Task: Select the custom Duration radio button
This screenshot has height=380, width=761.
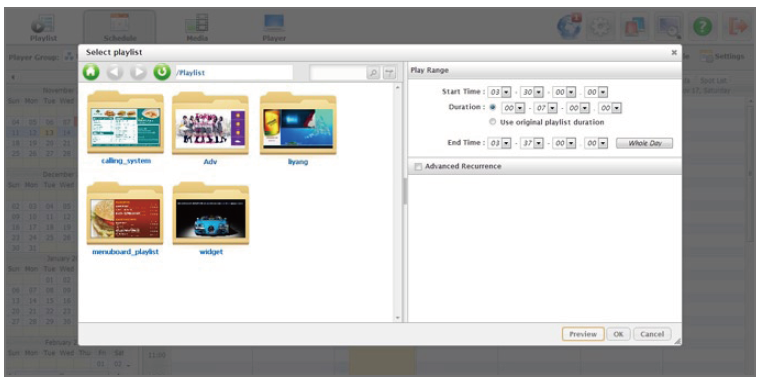Action: click(493, 107)
